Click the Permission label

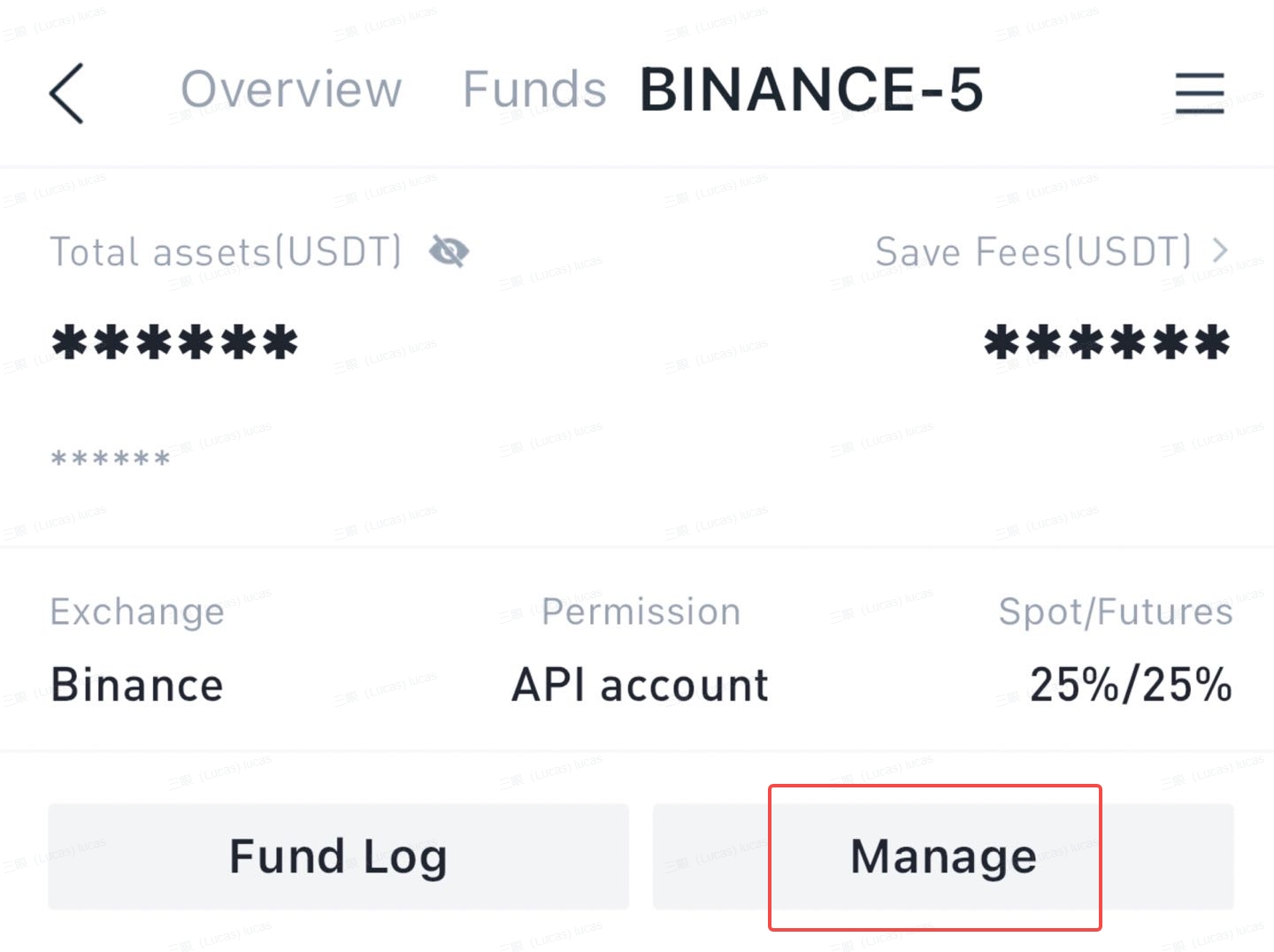coord(641,611)
